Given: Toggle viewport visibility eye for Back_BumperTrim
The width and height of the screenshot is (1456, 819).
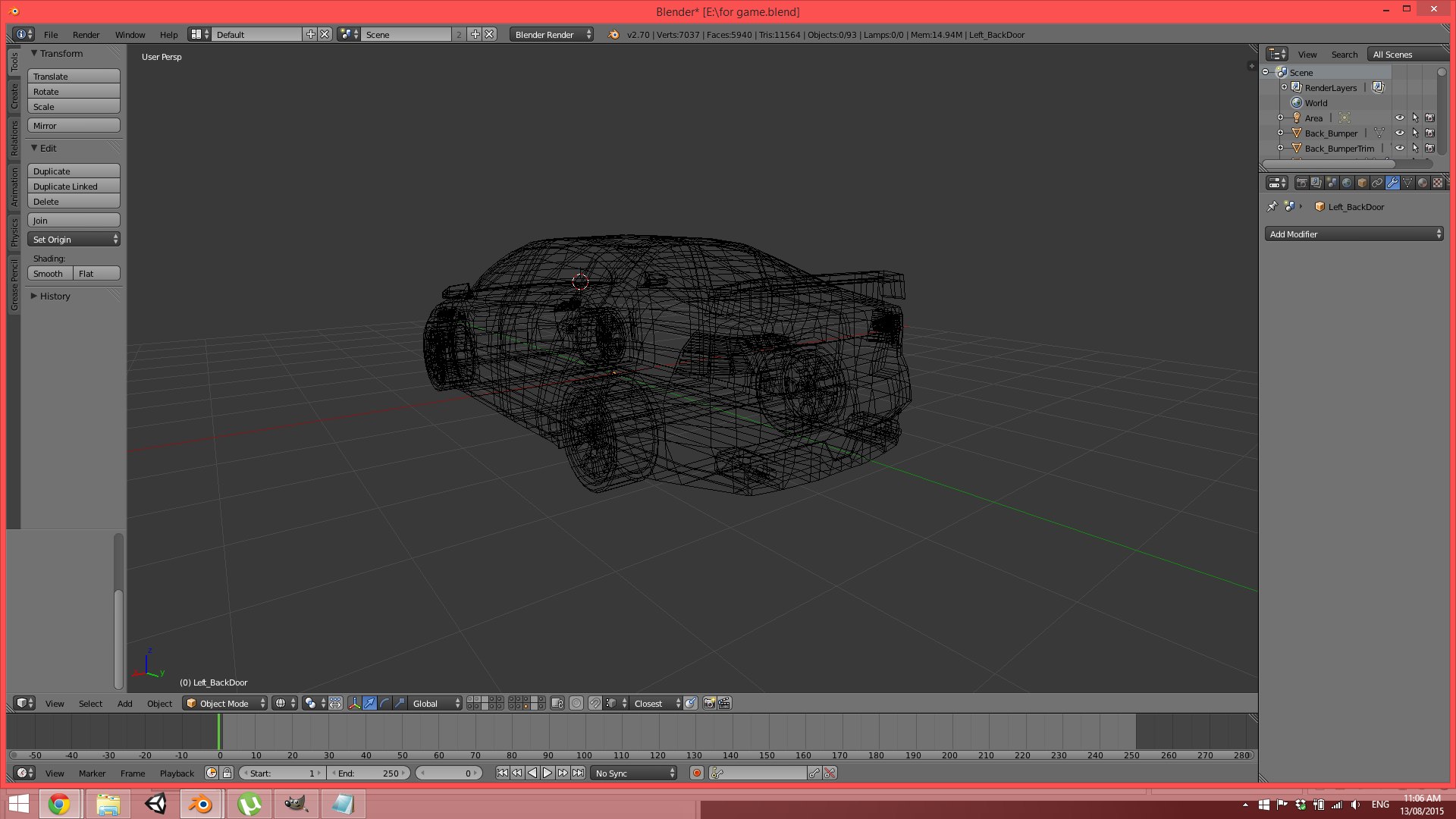Looking at the screenshot, I should point(1400,148).
